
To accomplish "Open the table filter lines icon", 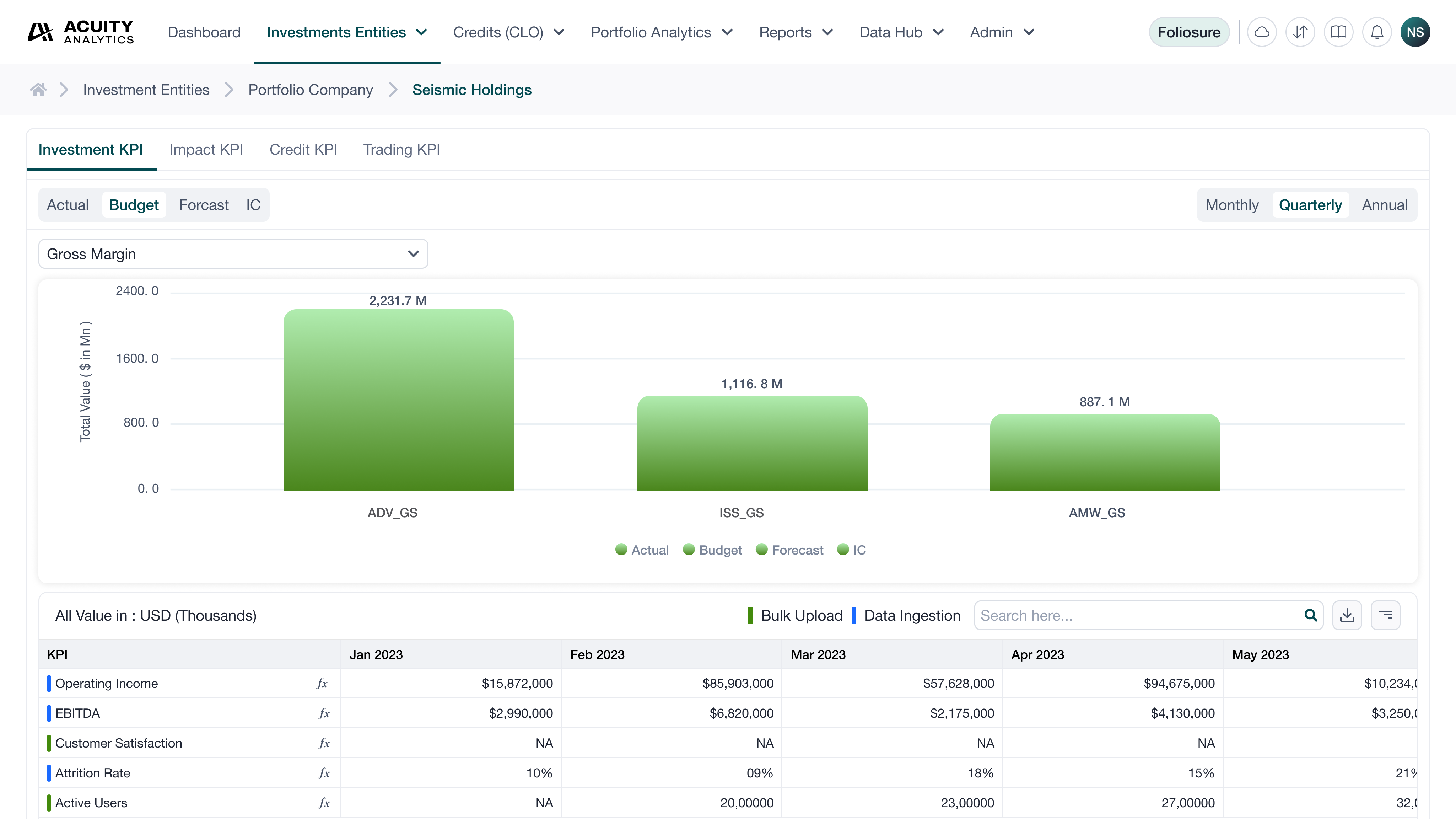I will click(1385, 615).
